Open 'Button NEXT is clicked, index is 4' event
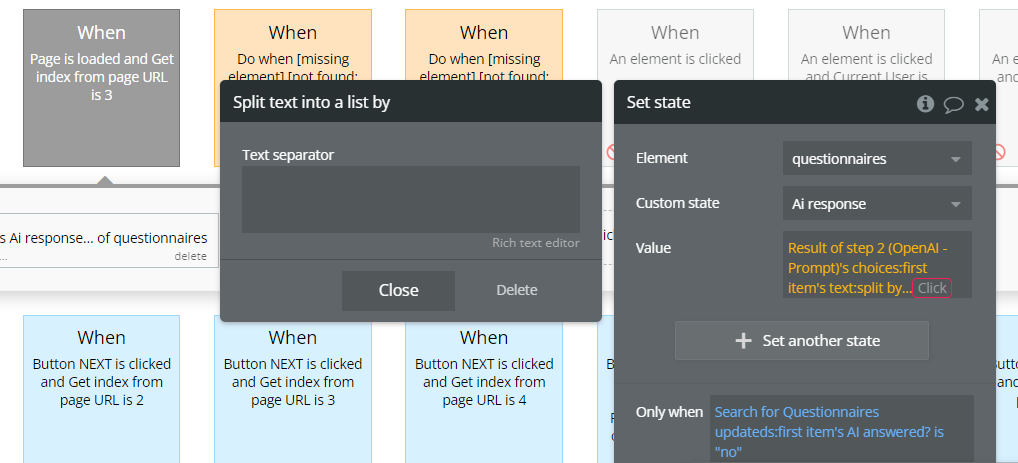1018x463 pixels. pyautogui.click(x=484, y=381)
